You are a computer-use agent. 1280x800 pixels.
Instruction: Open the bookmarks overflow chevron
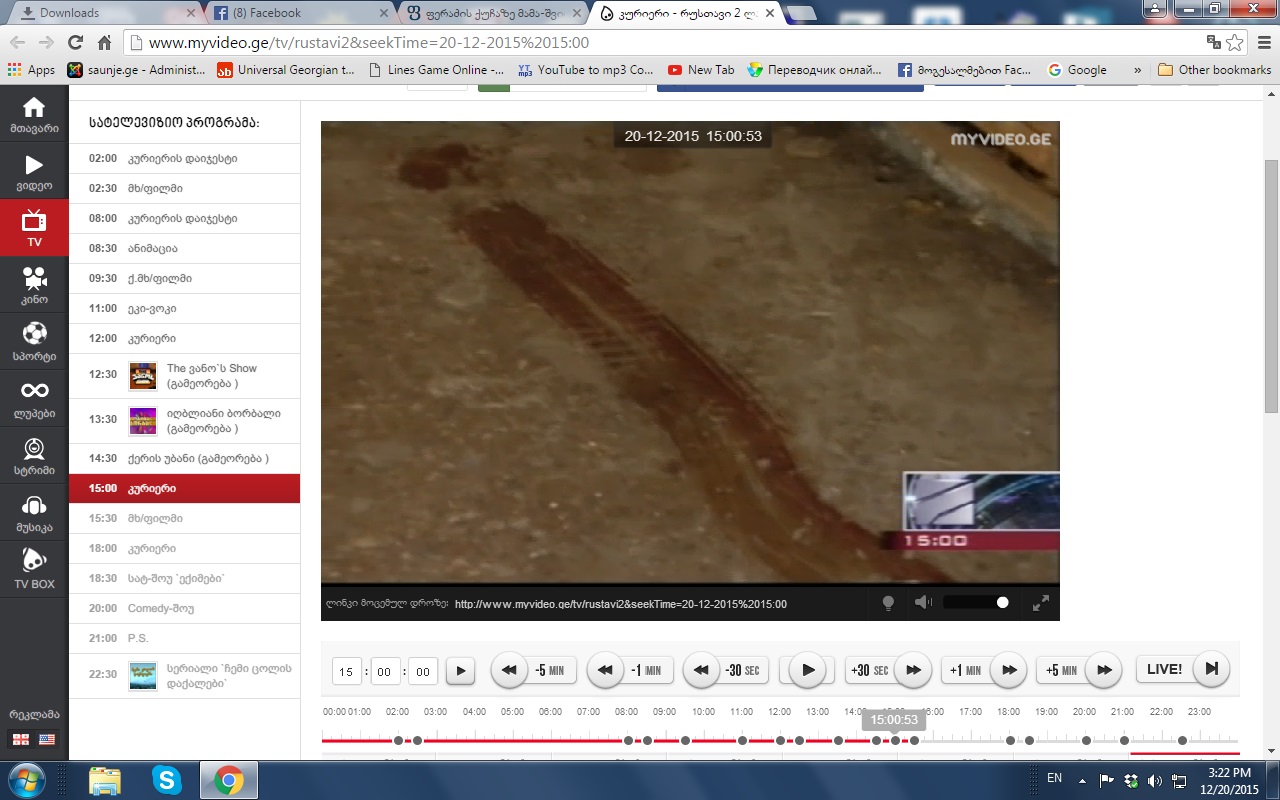[1137, 70]
